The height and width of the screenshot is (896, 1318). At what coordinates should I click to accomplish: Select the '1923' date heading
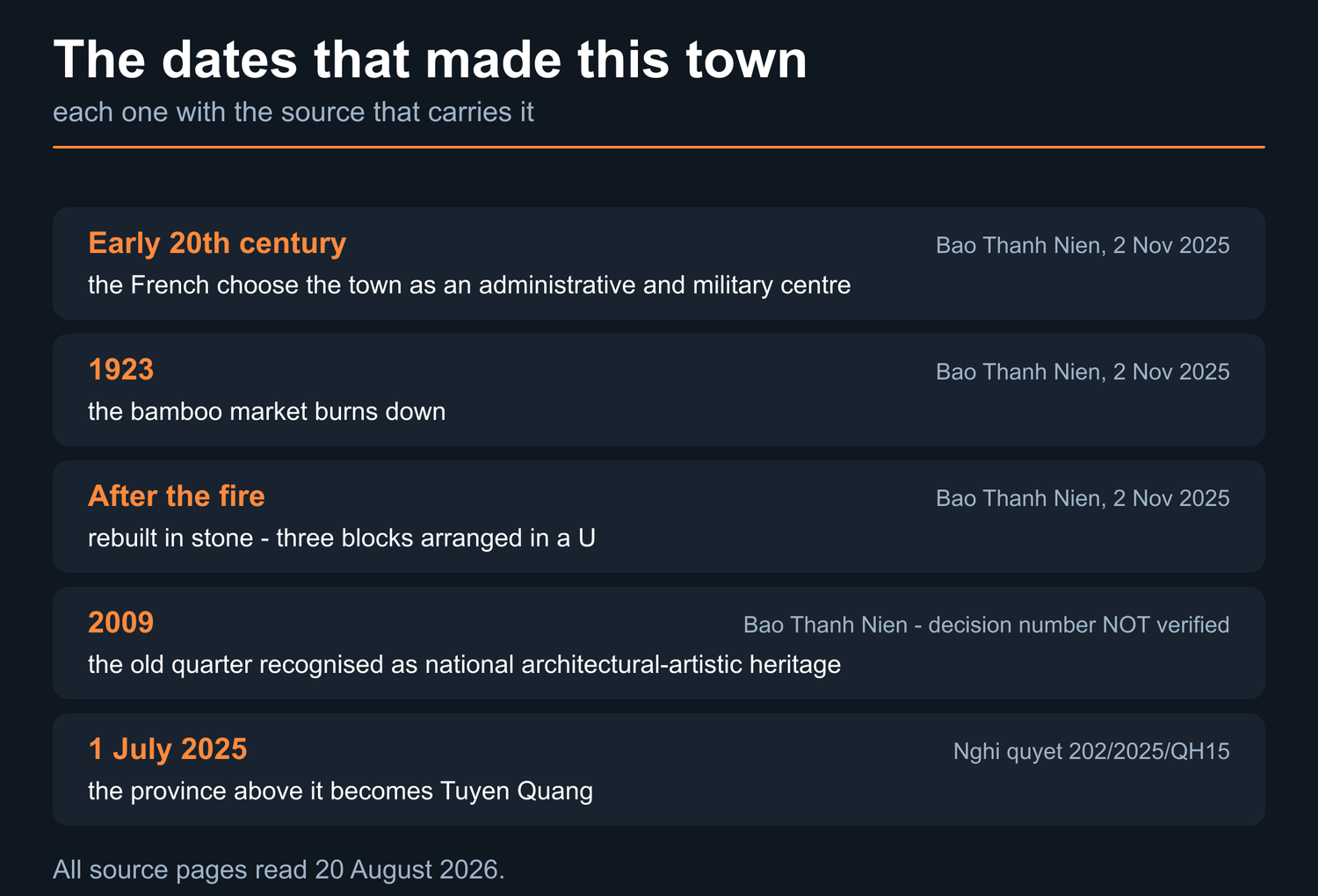coord(121,370)
